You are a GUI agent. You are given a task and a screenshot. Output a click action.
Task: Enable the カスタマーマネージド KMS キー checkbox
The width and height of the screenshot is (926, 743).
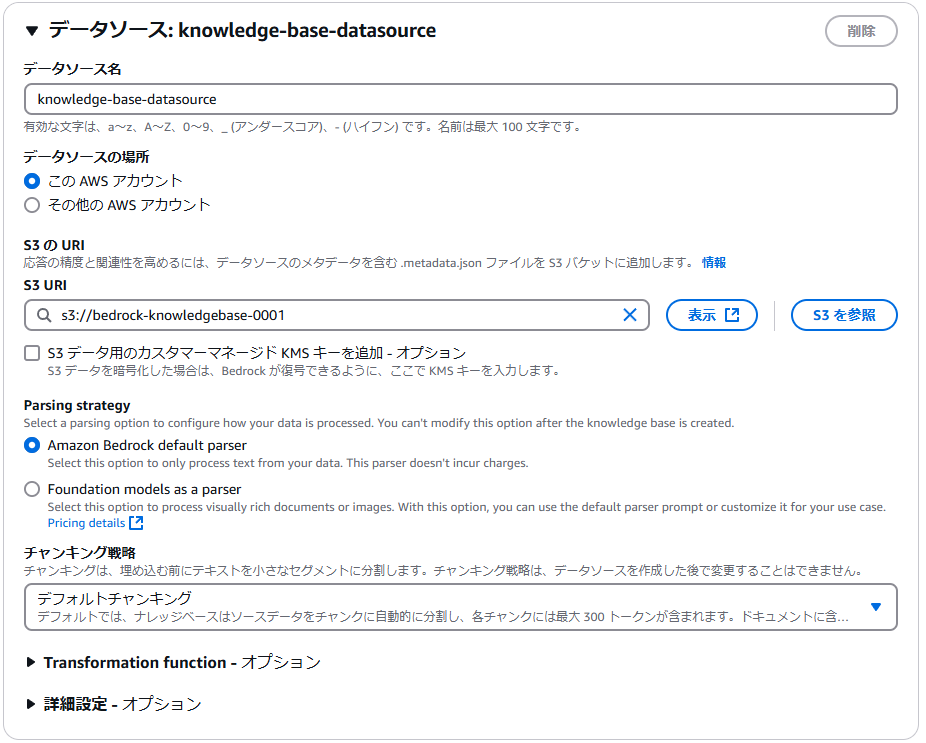click(x=32, y=353)
